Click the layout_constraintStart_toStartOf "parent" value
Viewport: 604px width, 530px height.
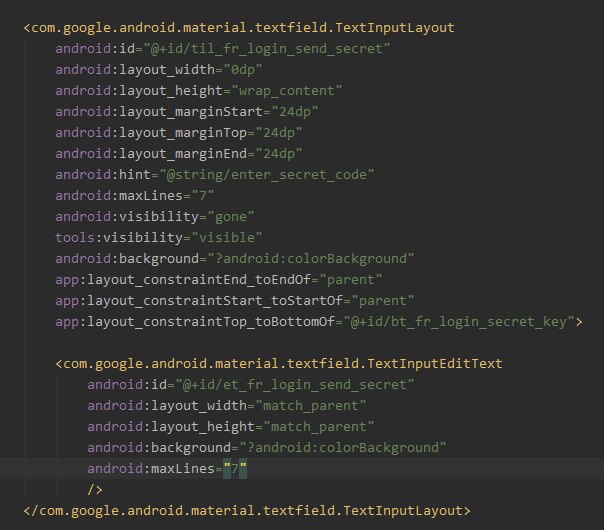[x=382, y=301]
